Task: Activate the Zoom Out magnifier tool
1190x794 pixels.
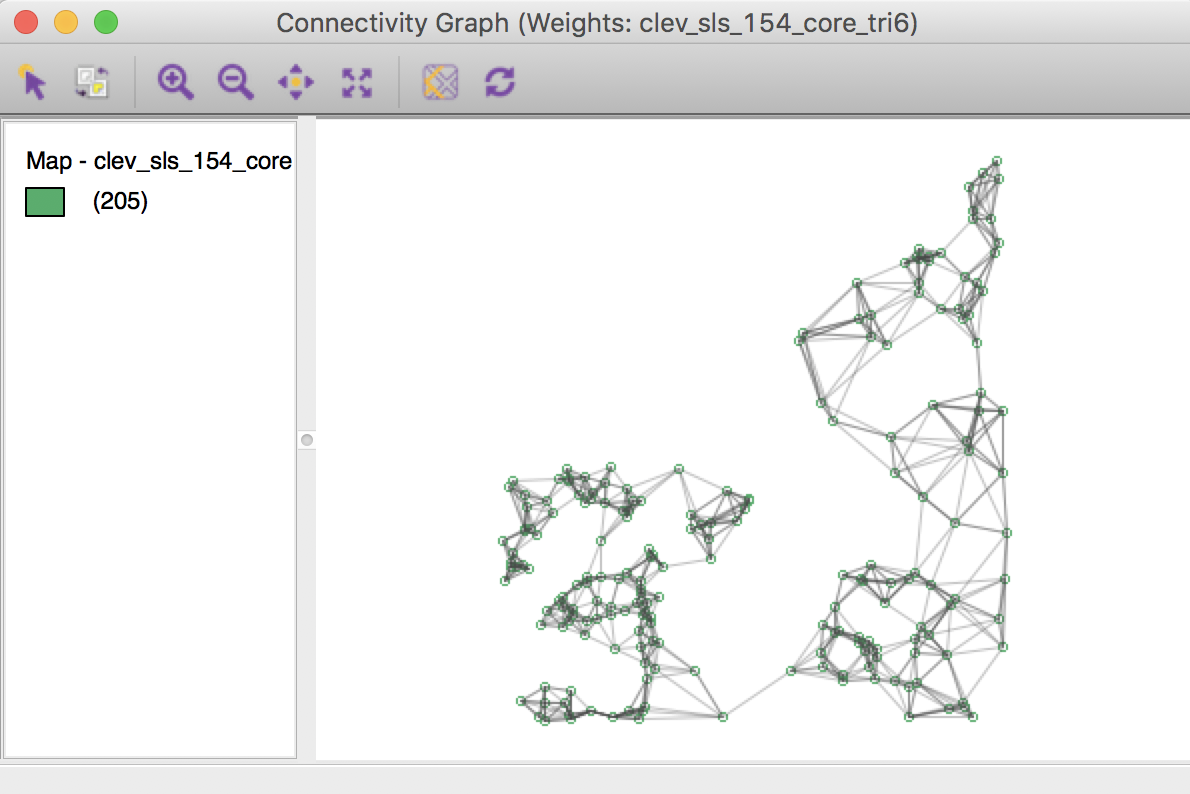Action: coord(235,82)
